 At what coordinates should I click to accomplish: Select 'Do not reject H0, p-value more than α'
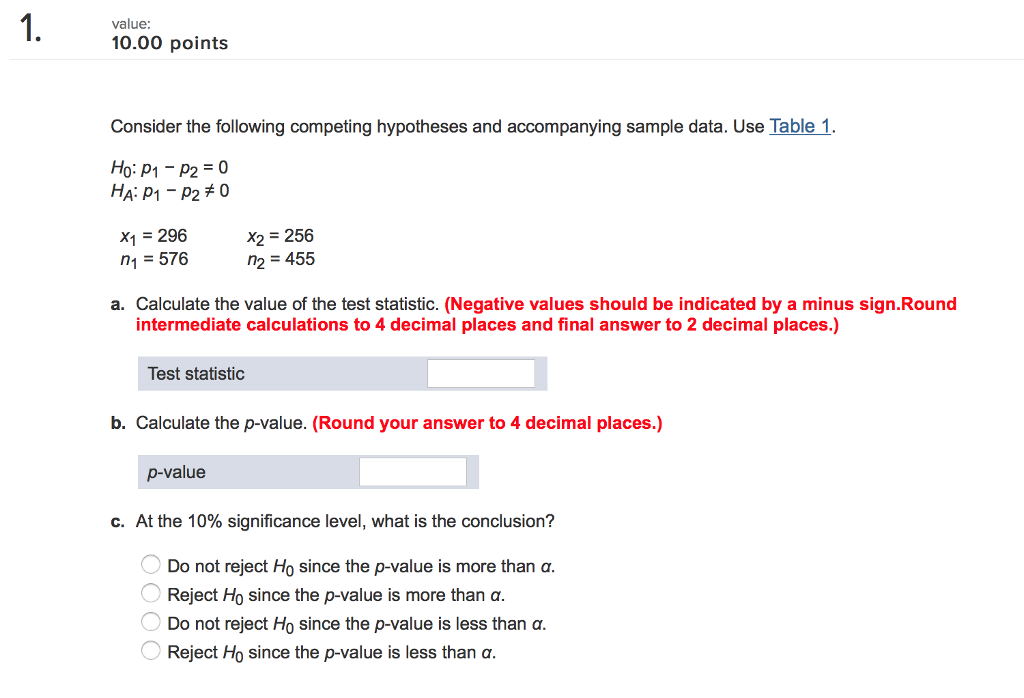pyautogui.click(x=151, y=564)
